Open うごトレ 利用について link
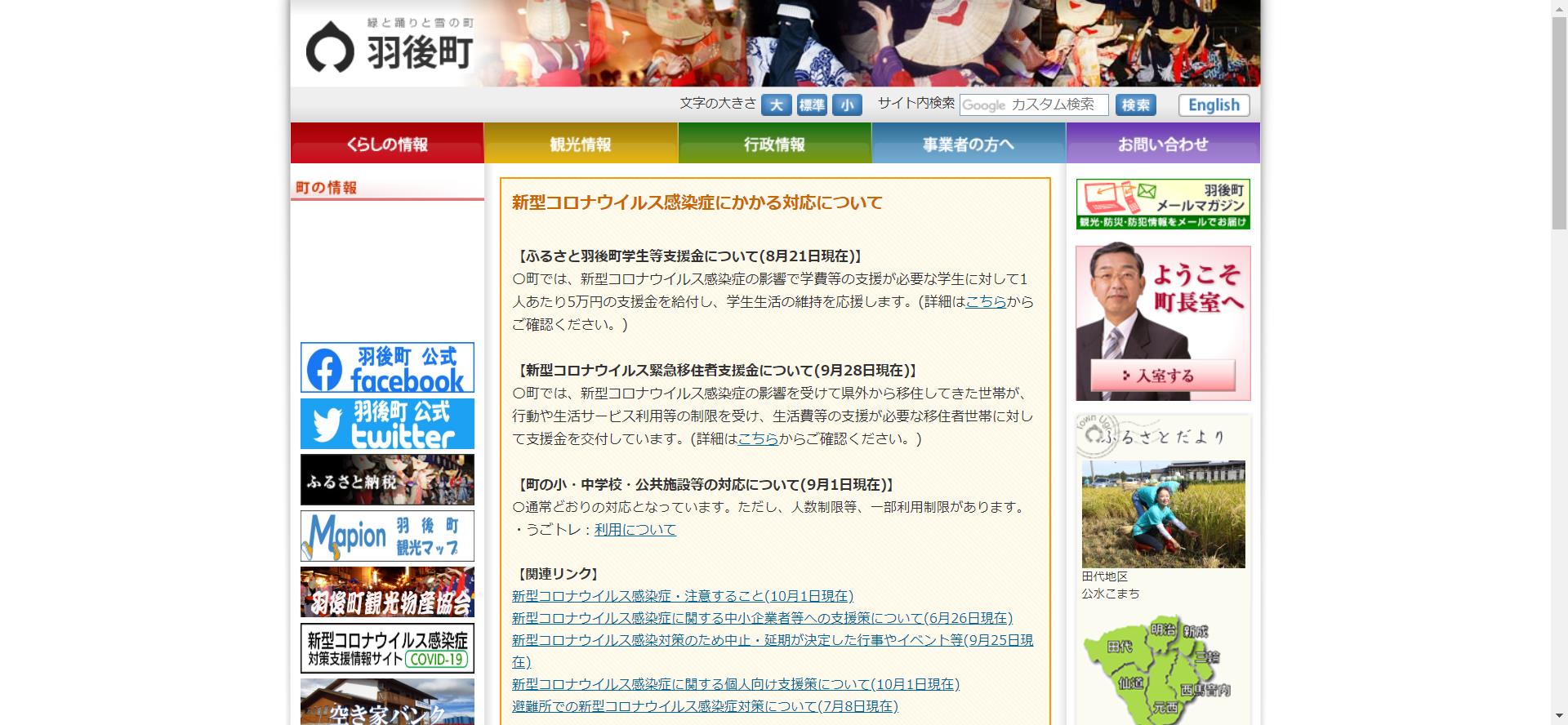 635,529
